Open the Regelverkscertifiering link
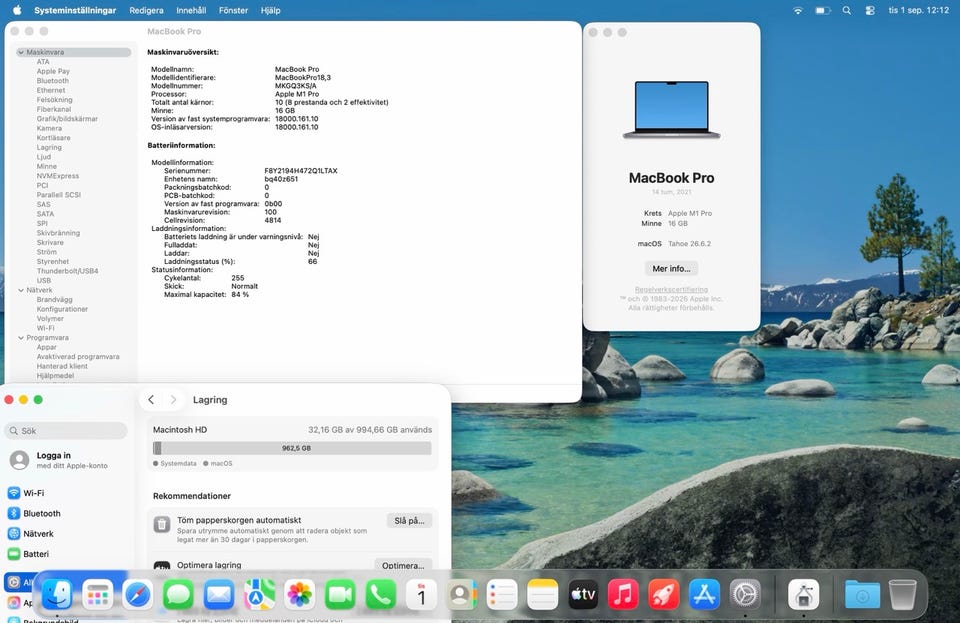This screenshot has height=623, width=960. tap(671, 289)
